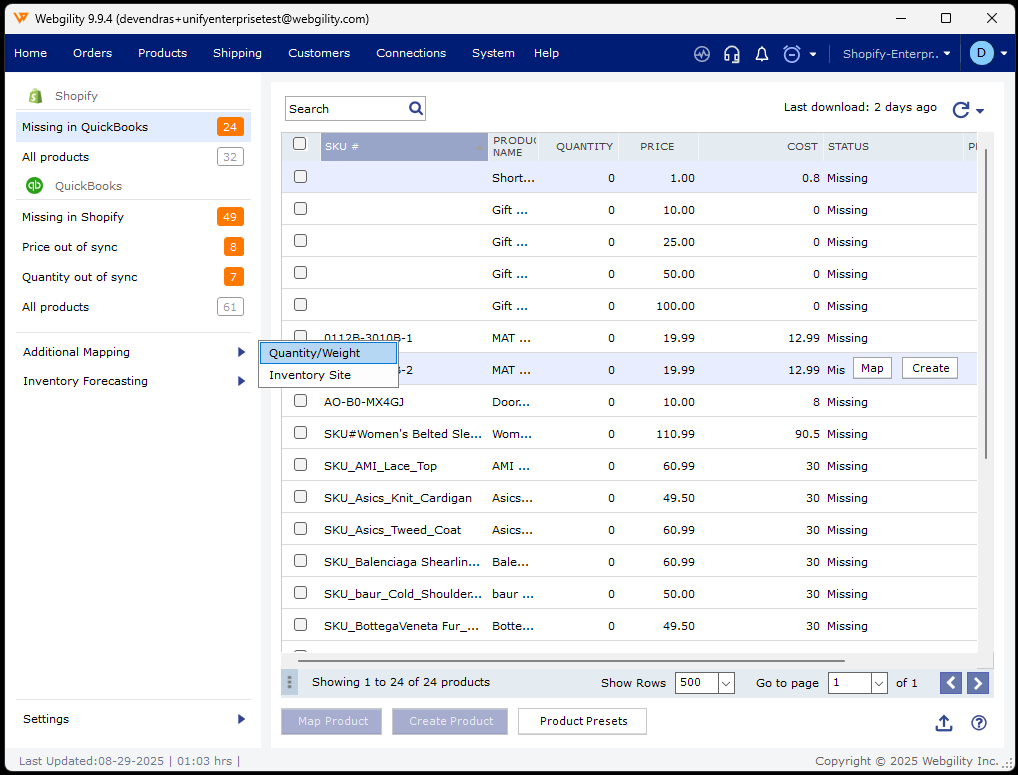The image size is (1018, 775).
Task: Open notifications bell icon
Action: 762,54
